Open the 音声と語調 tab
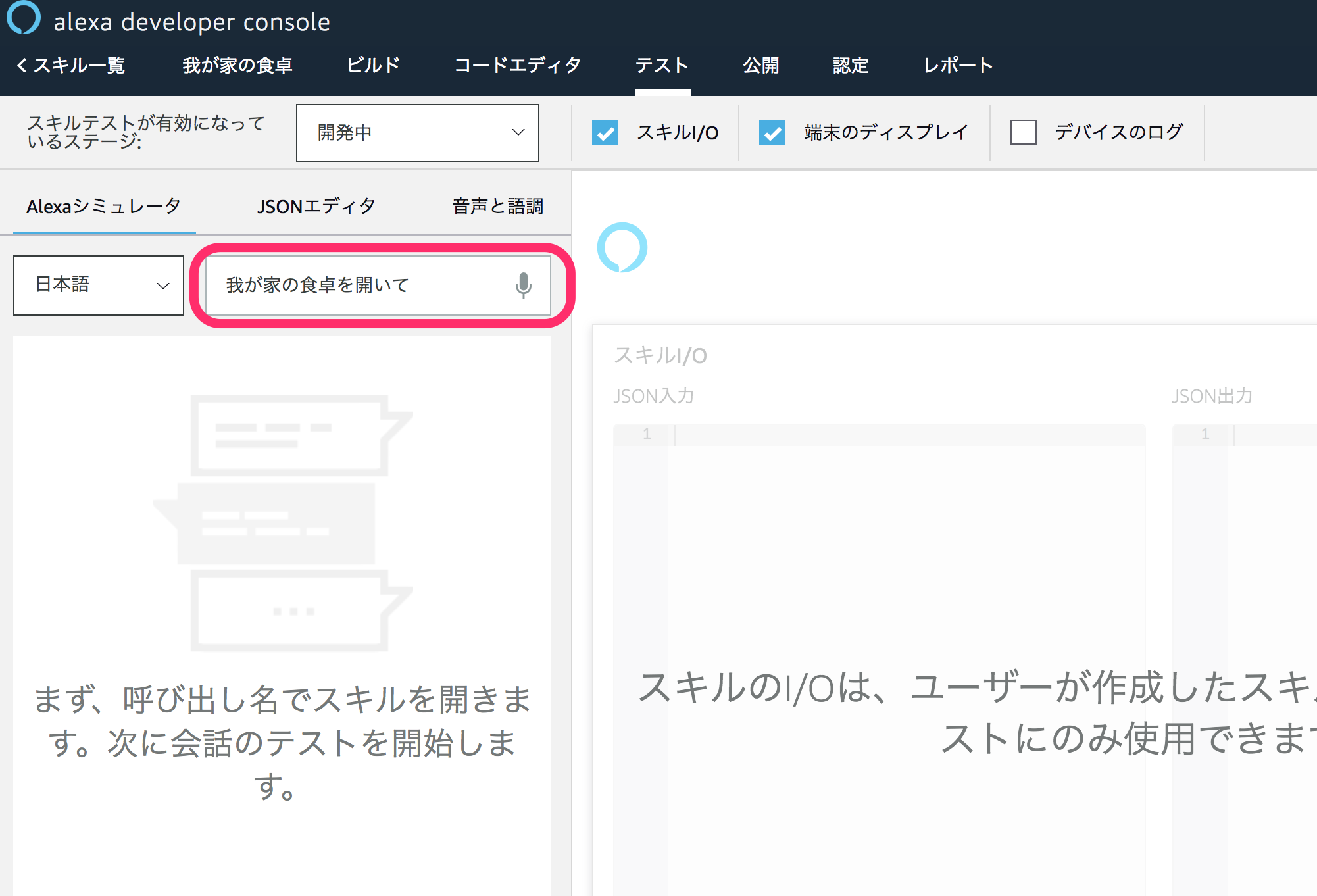This screenshot has width=1317, height=896. 497,207
